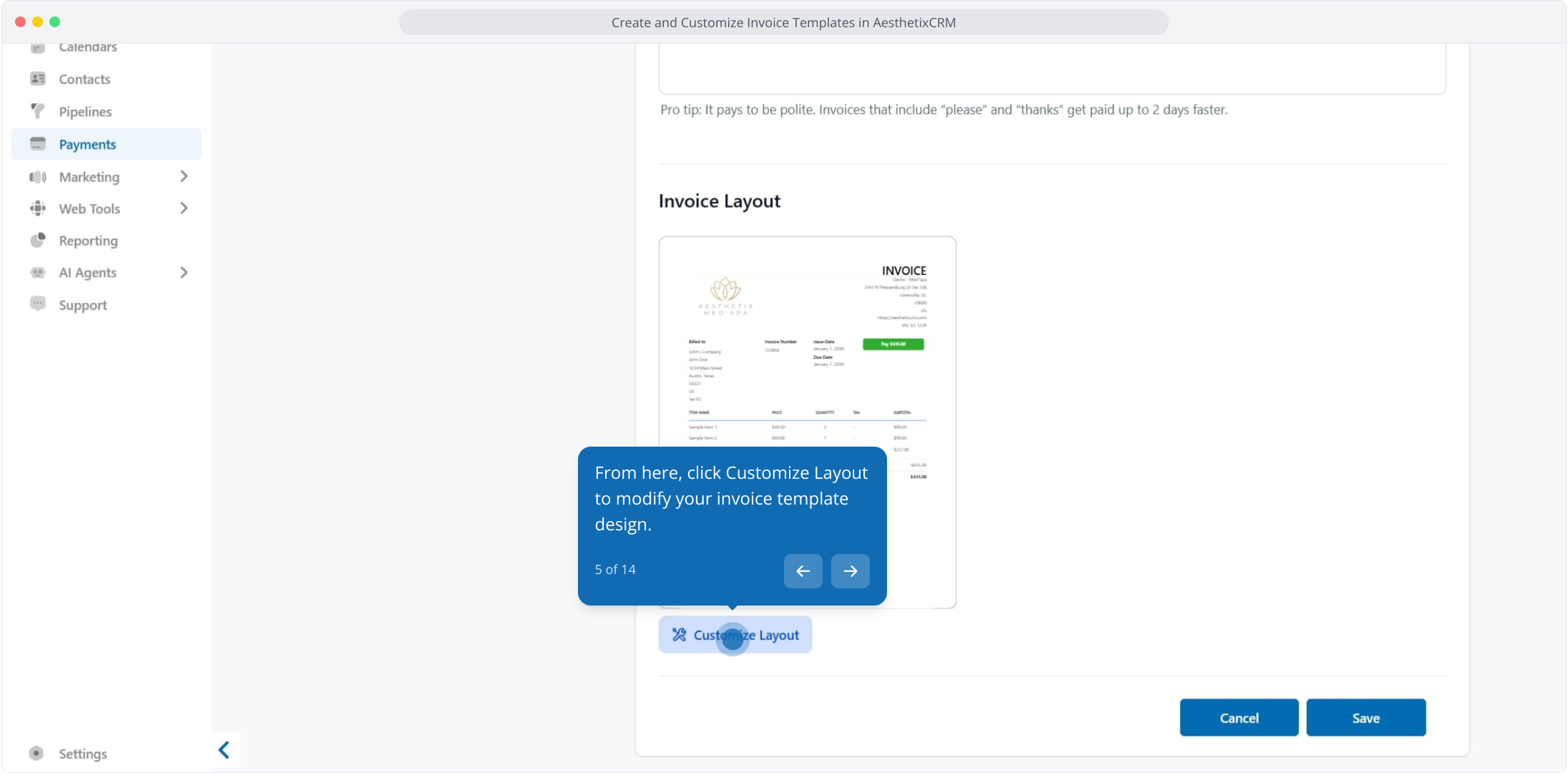Open the Reporting menu item
The width and height of the screenshot is (1568, 773).
[88, 240]
